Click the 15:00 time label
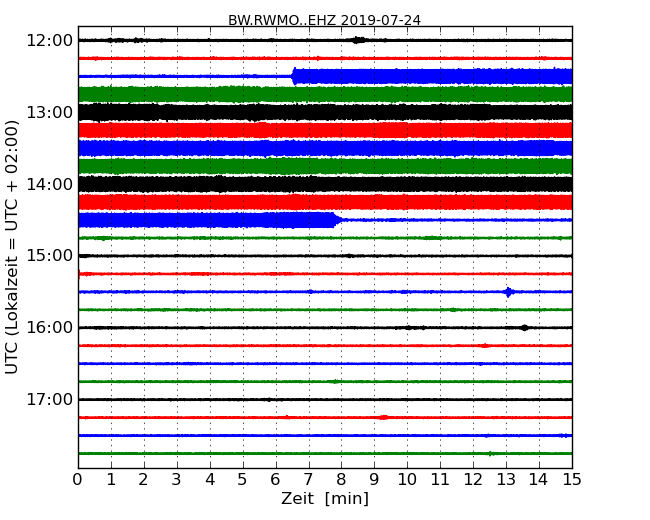The height and width of the screenshot is (520, 650). 49,256
